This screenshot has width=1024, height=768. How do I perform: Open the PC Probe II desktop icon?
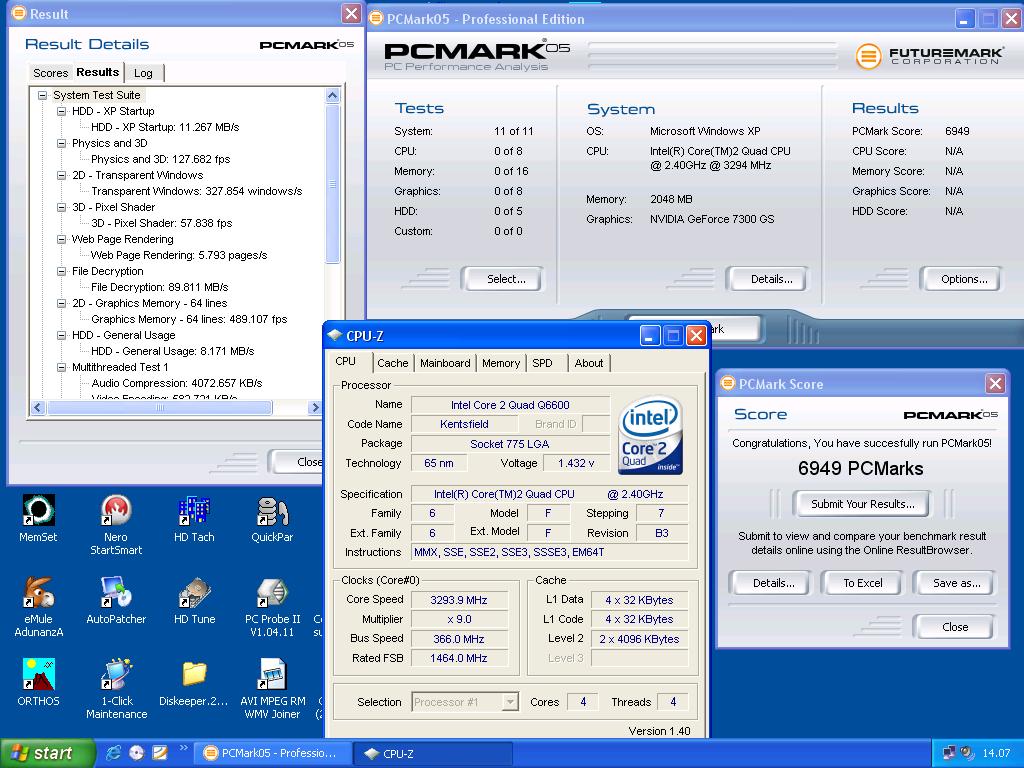pyautogui.click(x=272, y=592)
